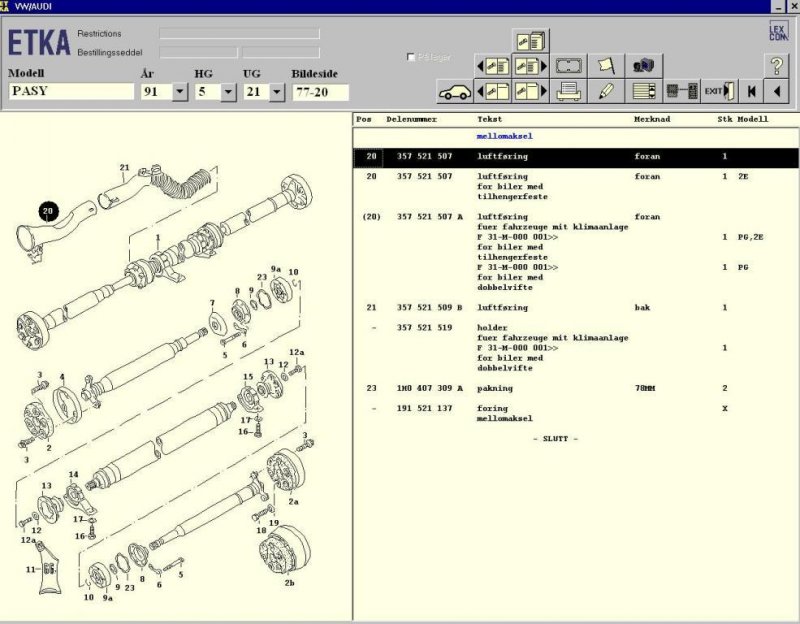Click the printer icon

tap(569, 92)
